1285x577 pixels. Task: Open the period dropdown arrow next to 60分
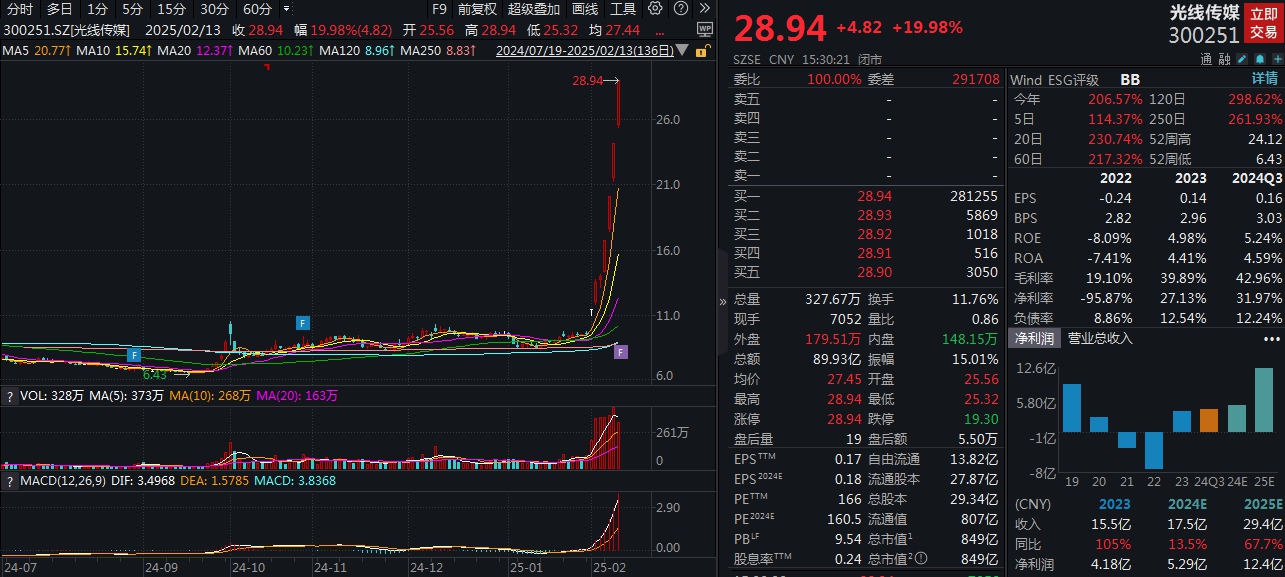(x=284, y=9)
